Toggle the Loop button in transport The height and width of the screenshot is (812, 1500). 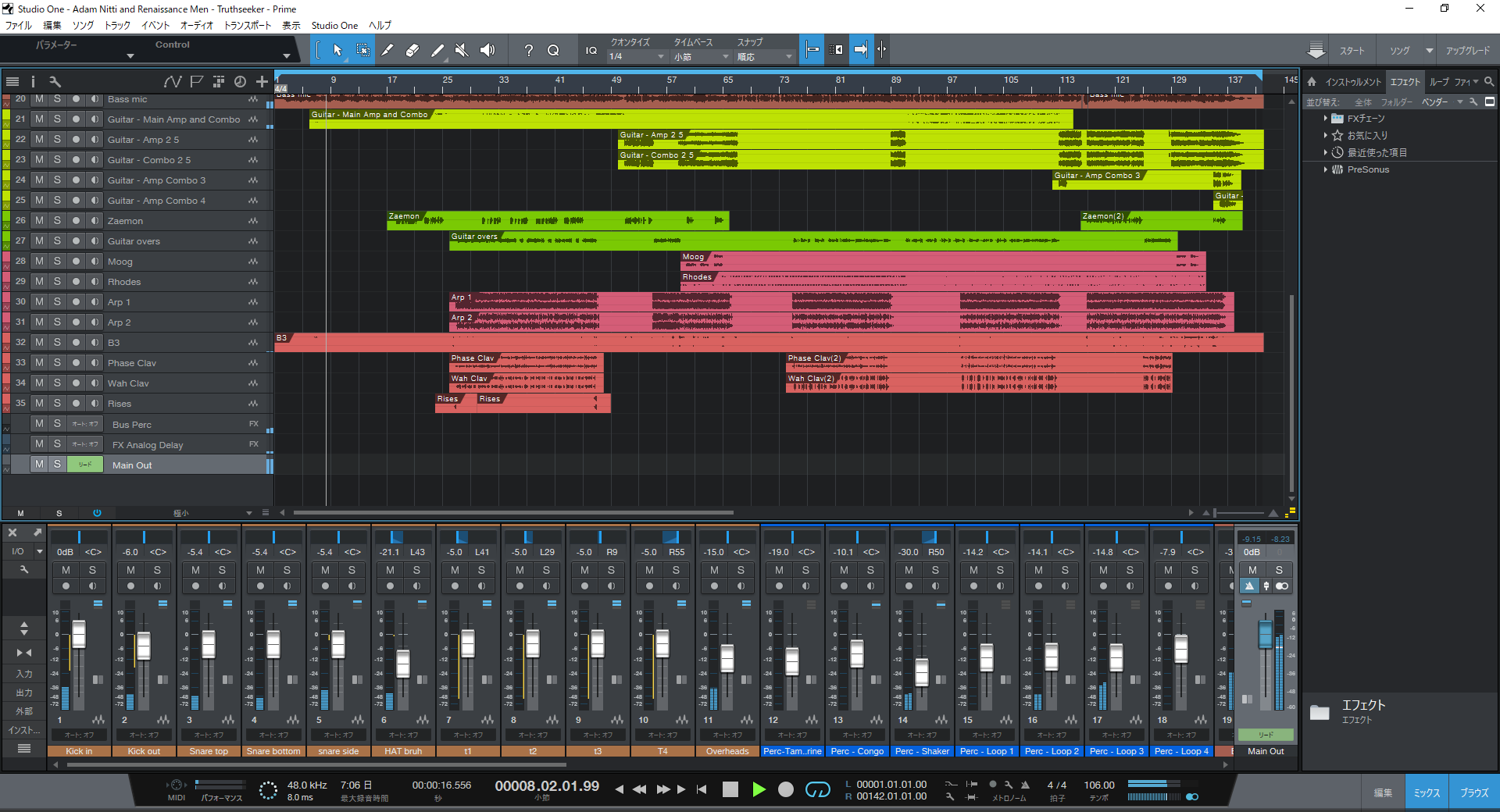pos(817,789)
